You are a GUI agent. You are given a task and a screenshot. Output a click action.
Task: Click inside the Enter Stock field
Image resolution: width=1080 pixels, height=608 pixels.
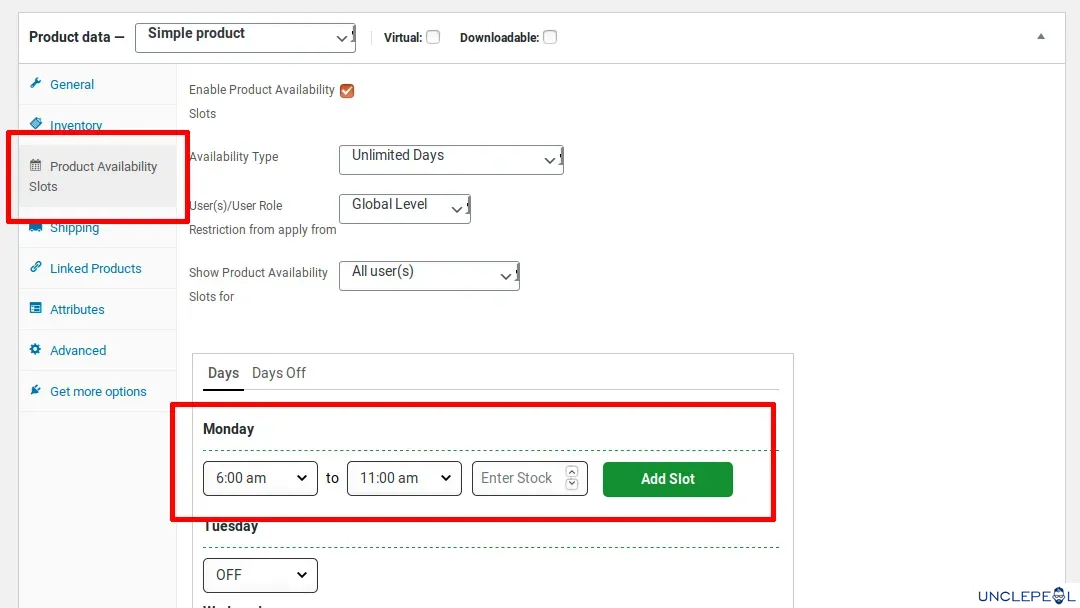coord(515,478)
